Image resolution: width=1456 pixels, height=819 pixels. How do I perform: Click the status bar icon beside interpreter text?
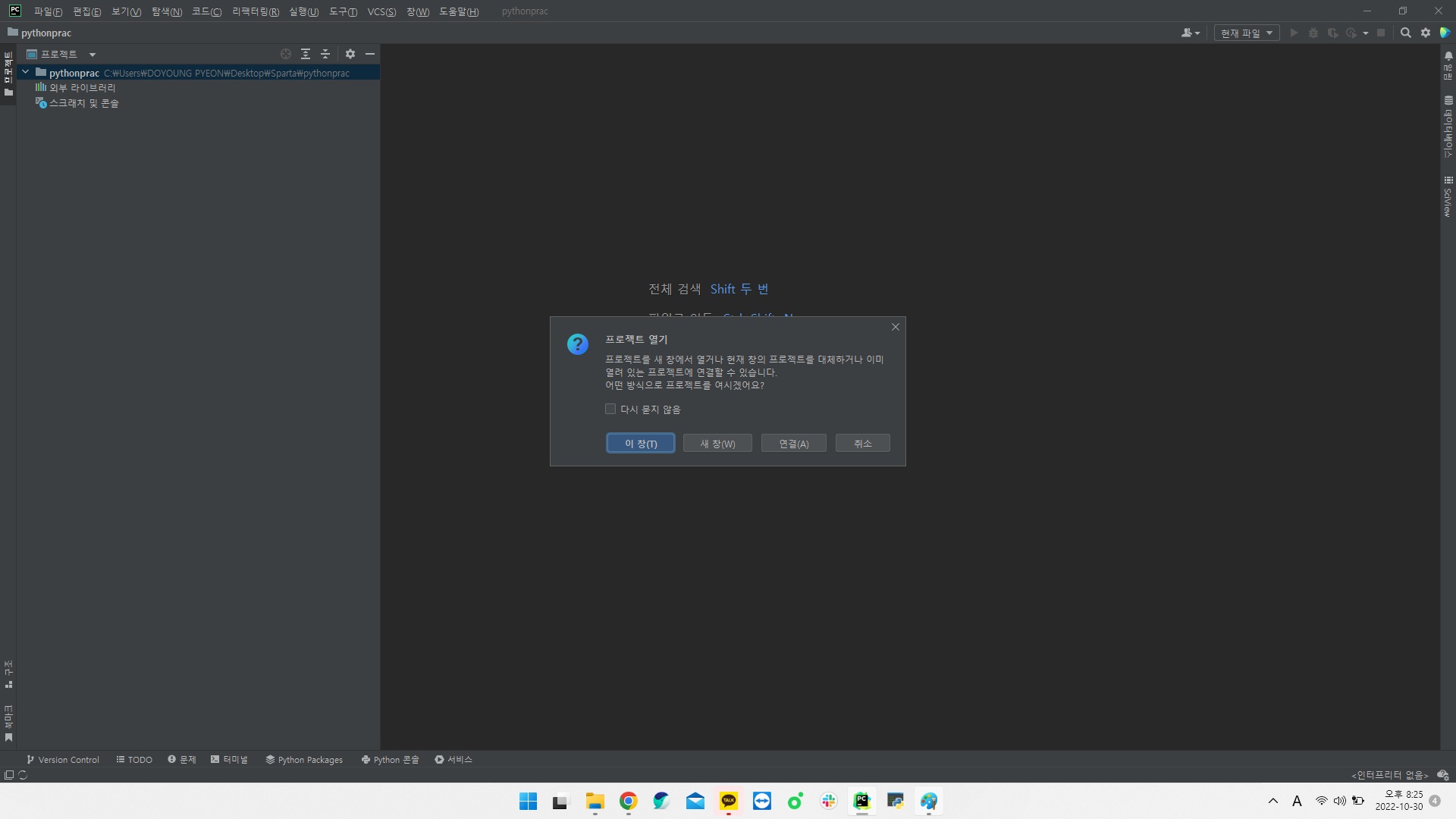click(x=1443, y=775)
